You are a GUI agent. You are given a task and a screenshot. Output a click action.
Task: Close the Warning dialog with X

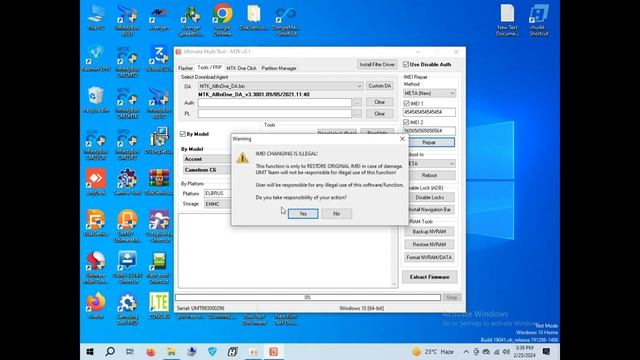(x=402, y=139)
